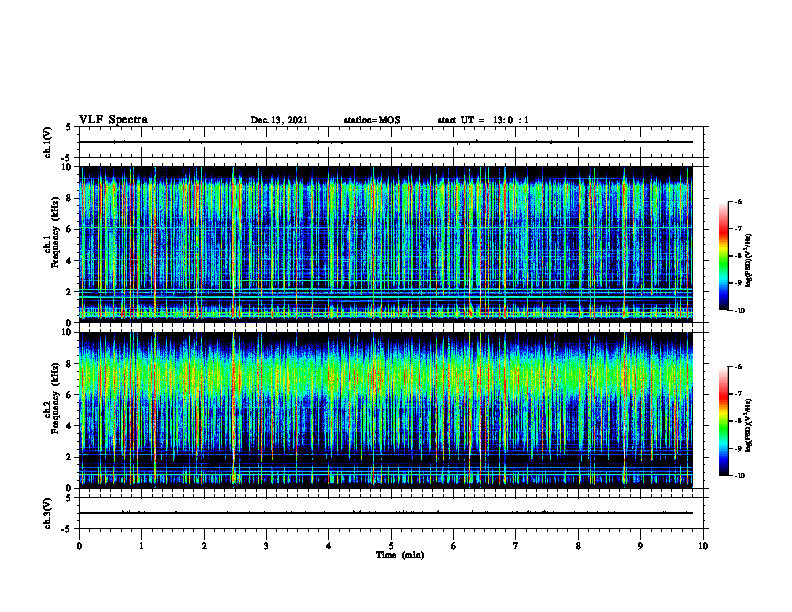Click the ch.1 "Frequency (kHz)" axis label

55,233
